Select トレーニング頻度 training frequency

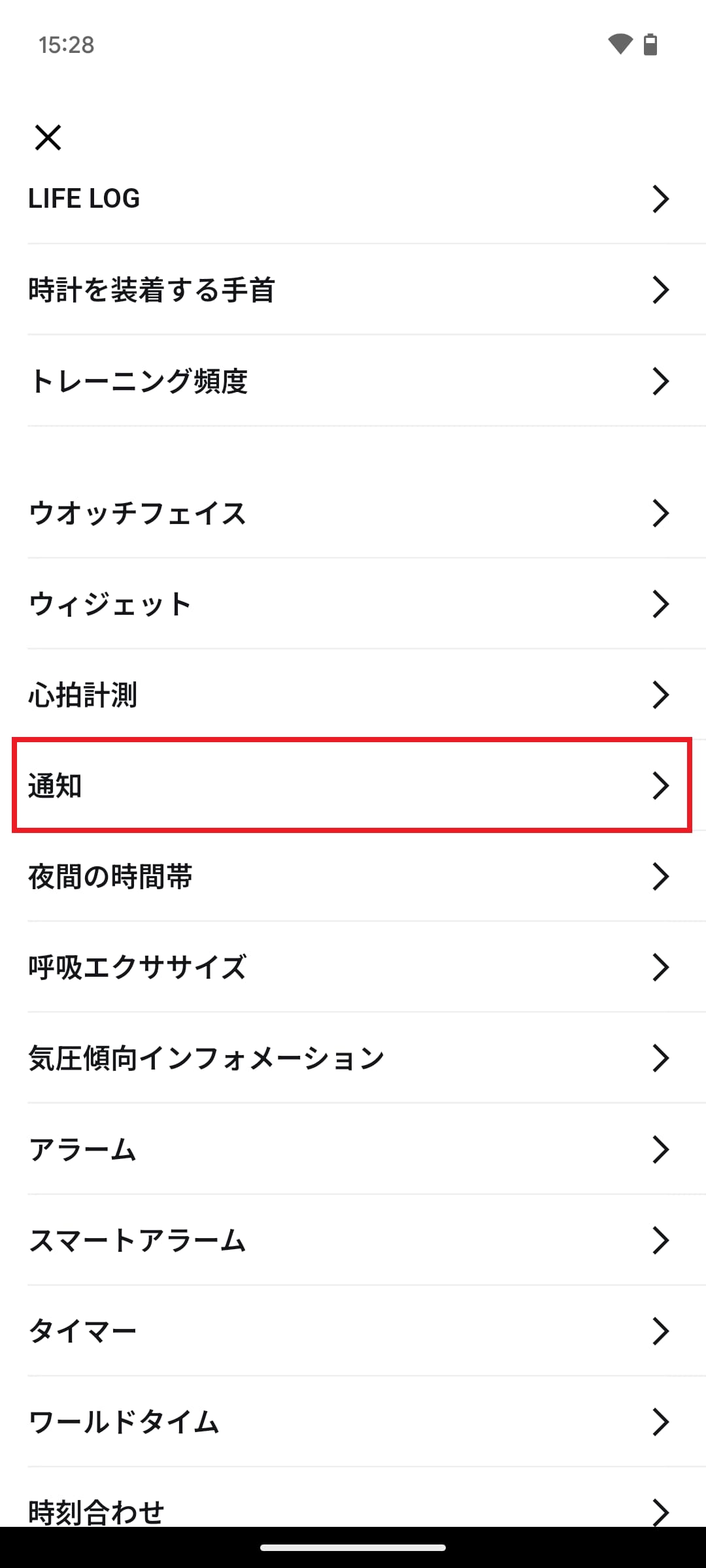coord(138,381)
